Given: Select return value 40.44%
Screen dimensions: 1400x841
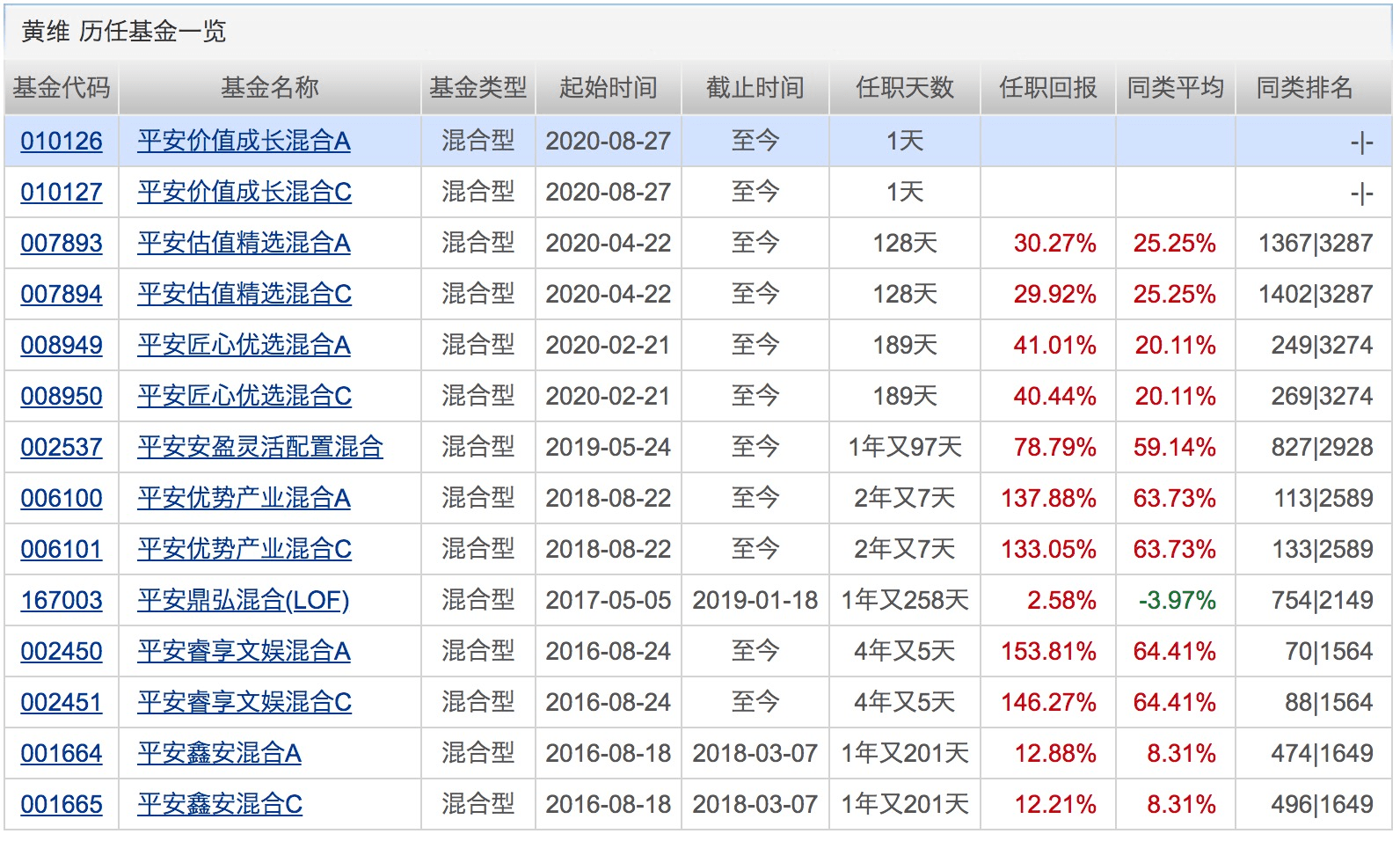Looking at the screenshot, I should tap(1054, 396).
